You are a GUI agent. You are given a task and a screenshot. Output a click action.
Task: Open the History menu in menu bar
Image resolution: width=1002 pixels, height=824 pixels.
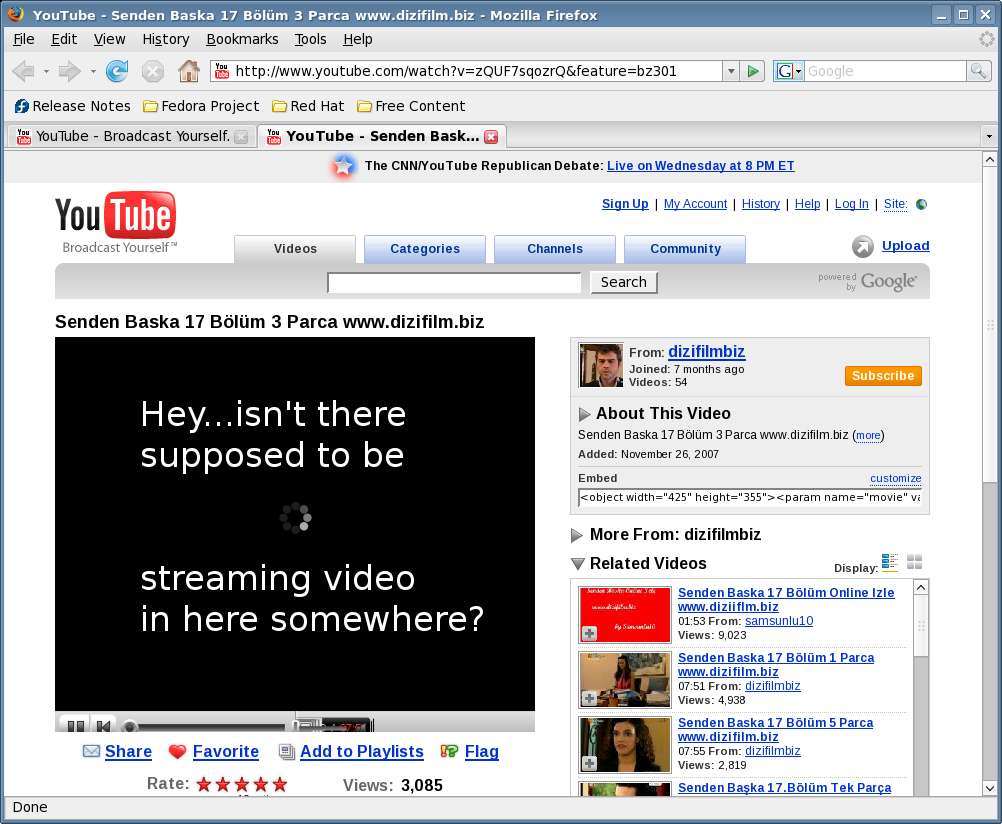pos(166,40)
